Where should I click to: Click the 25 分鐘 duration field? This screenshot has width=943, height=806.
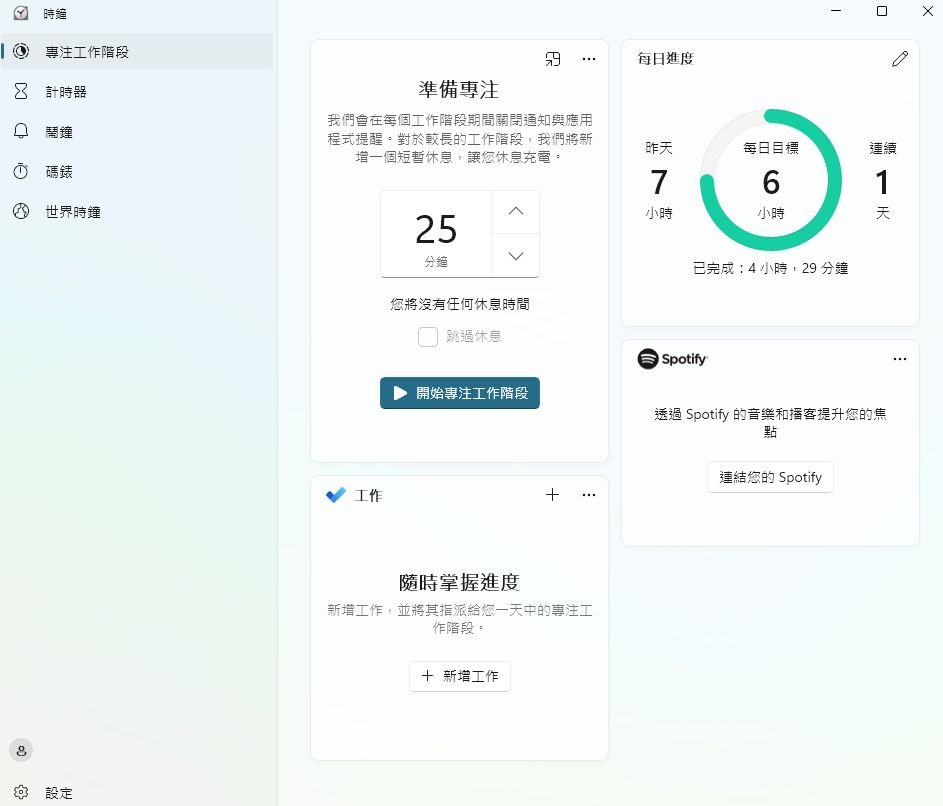click(x=436, y=235)
